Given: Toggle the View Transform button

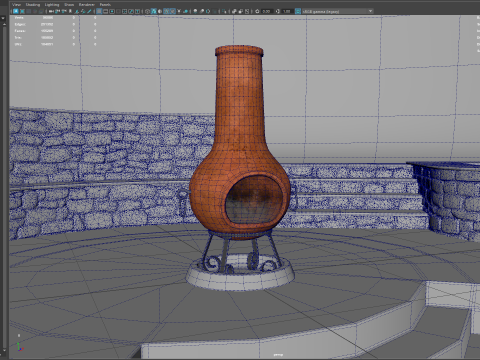Looking at the screenshot, I should (298, 11).
